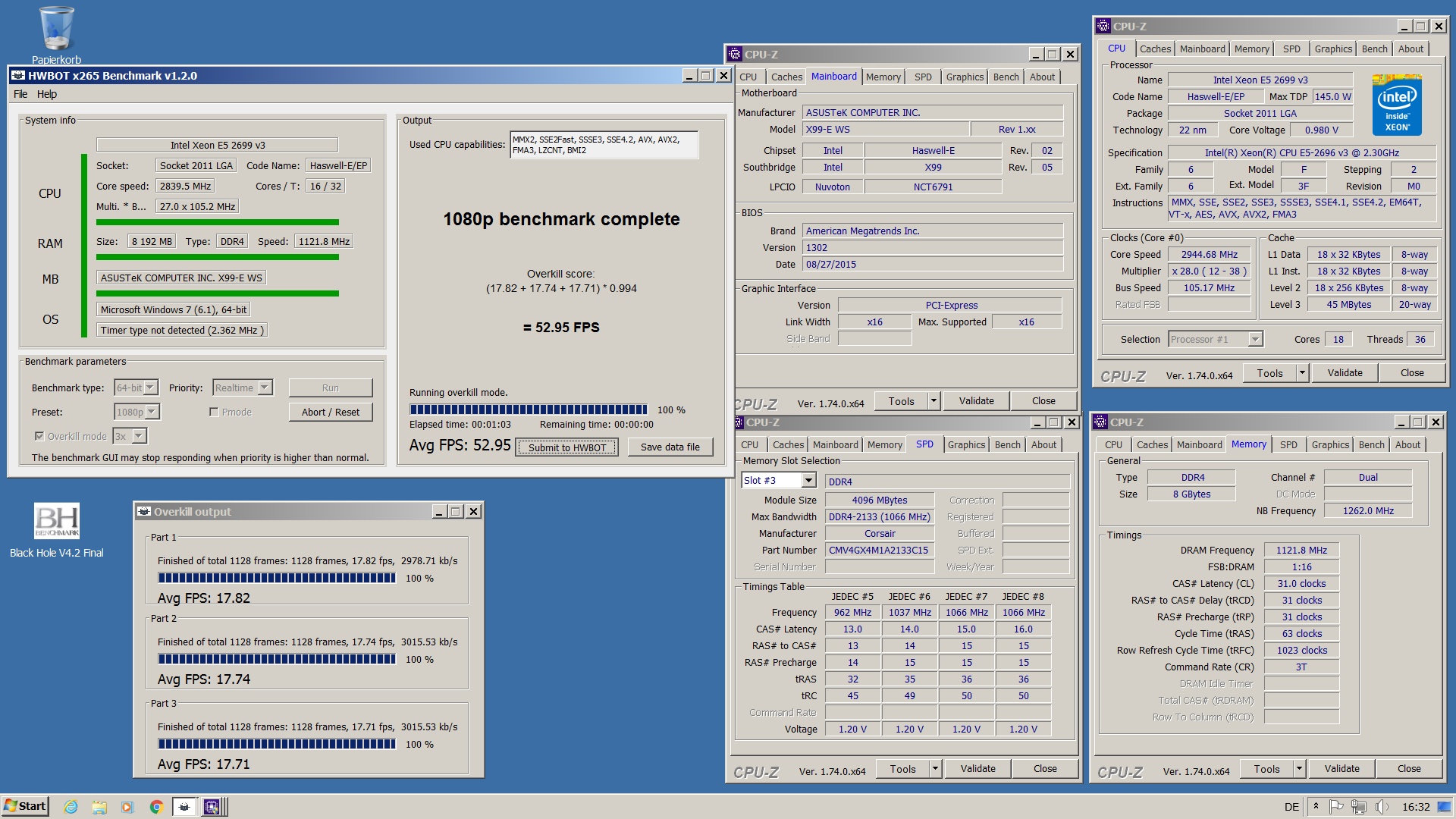Click title icon of CPU-Z Mainboard window

point(734,55)
